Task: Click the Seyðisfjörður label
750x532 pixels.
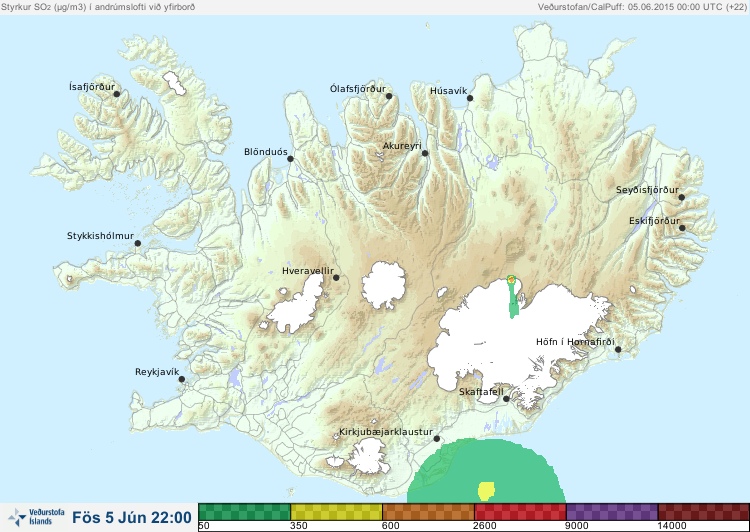Action: tap(648, 190)
